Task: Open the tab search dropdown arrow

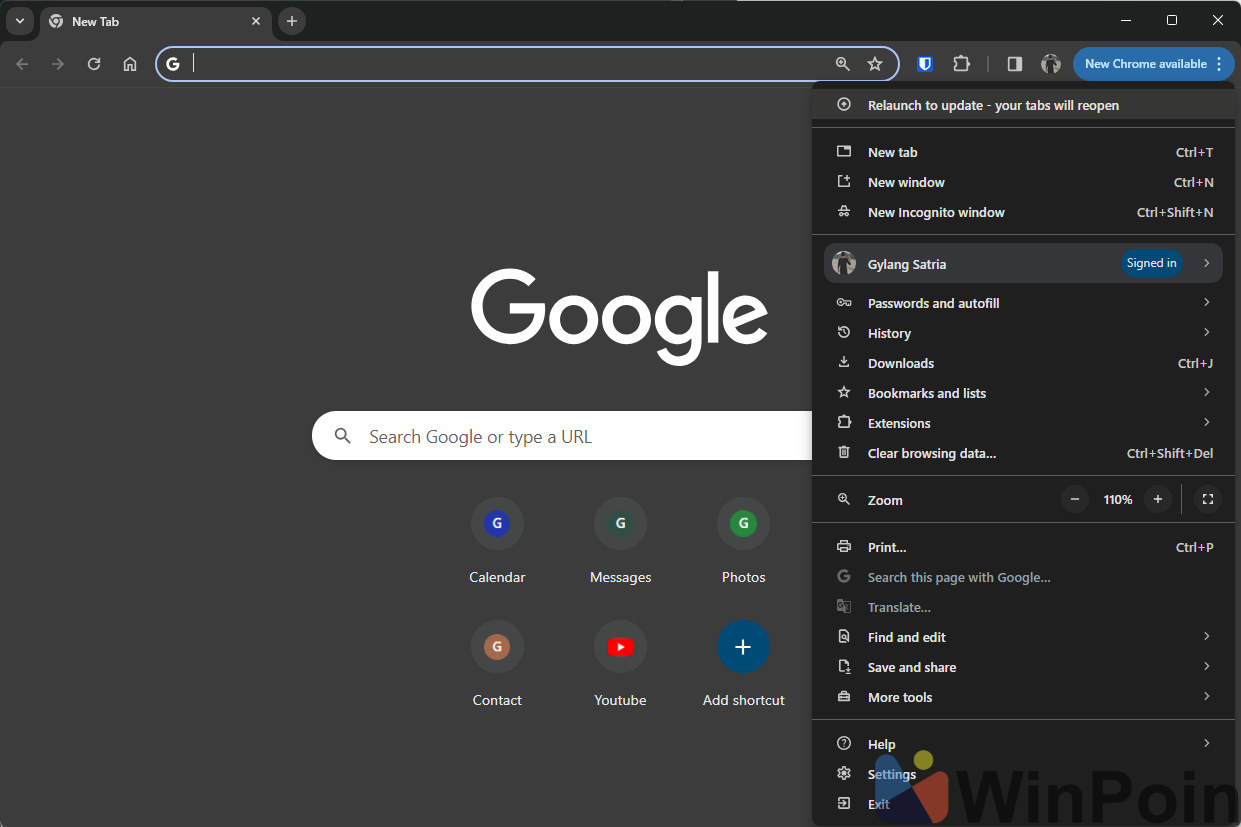Action: coord(19,21)
